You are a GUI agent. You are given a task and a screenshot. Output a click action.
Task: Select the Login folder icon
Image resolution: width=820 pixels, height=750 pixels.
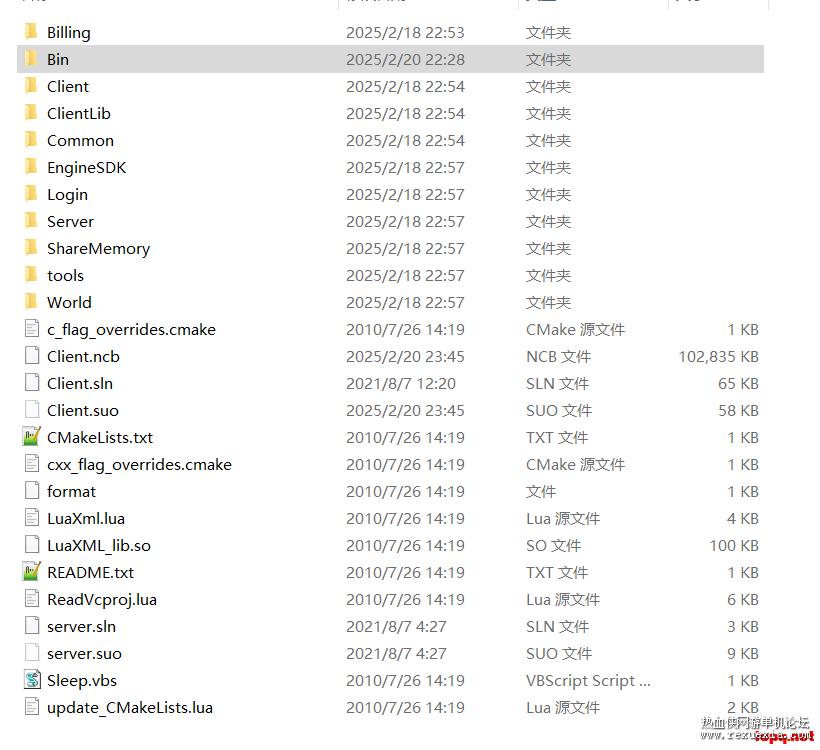pyautogui.click(x=31, y=194)
